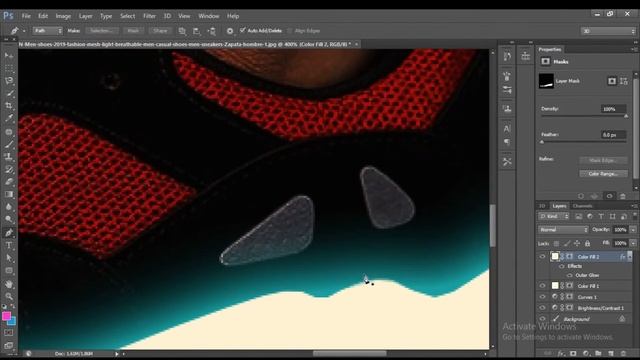Click the path alignment icon in options bar
The width and height of the screenshot is (640, 360).
197,31
